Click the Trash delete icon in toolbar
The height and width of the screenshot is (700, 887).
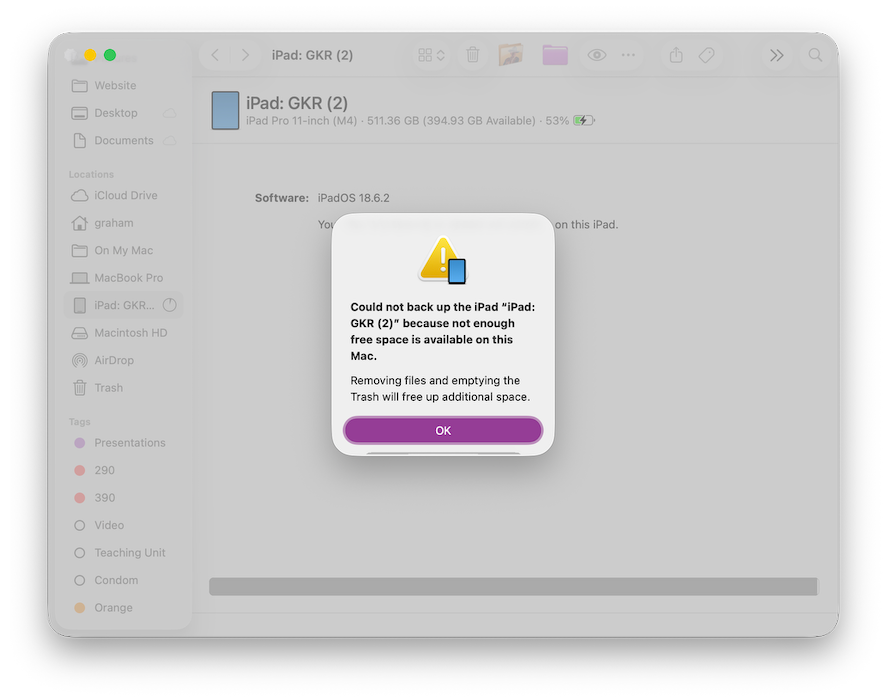[x=473, y=55]
